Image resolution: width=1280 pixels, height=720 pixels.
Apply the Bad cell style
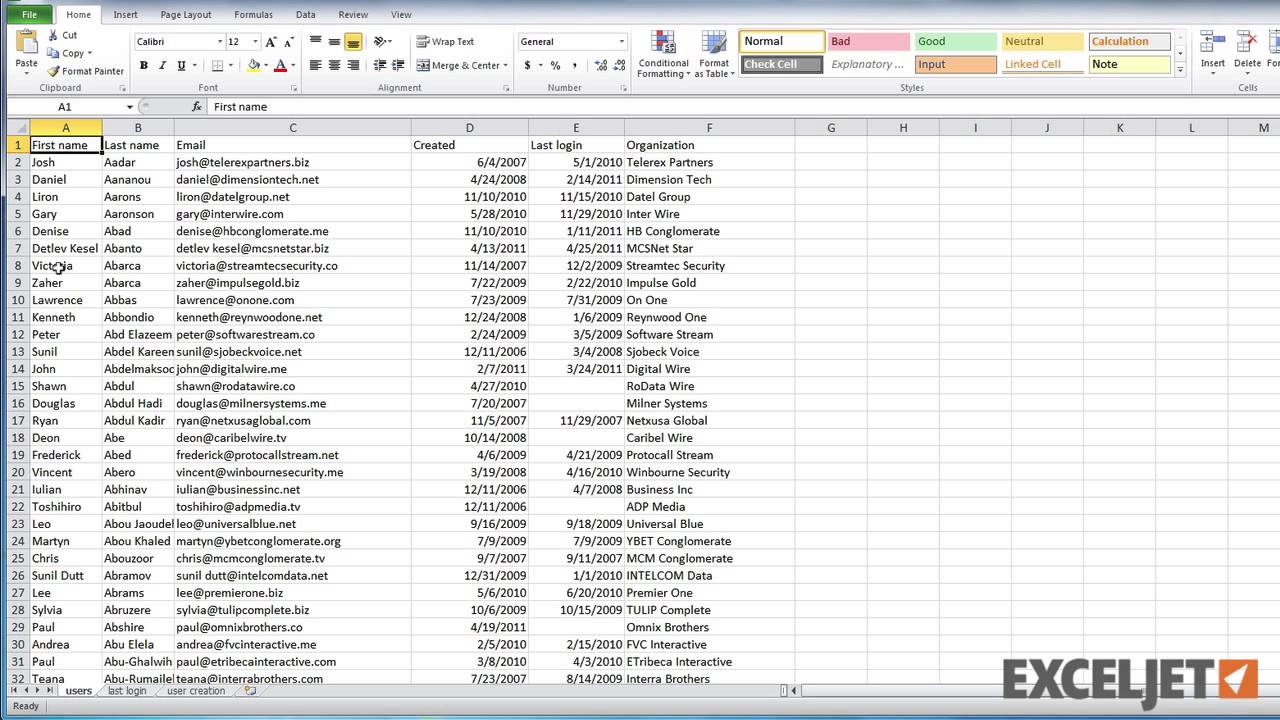[868, 42]
